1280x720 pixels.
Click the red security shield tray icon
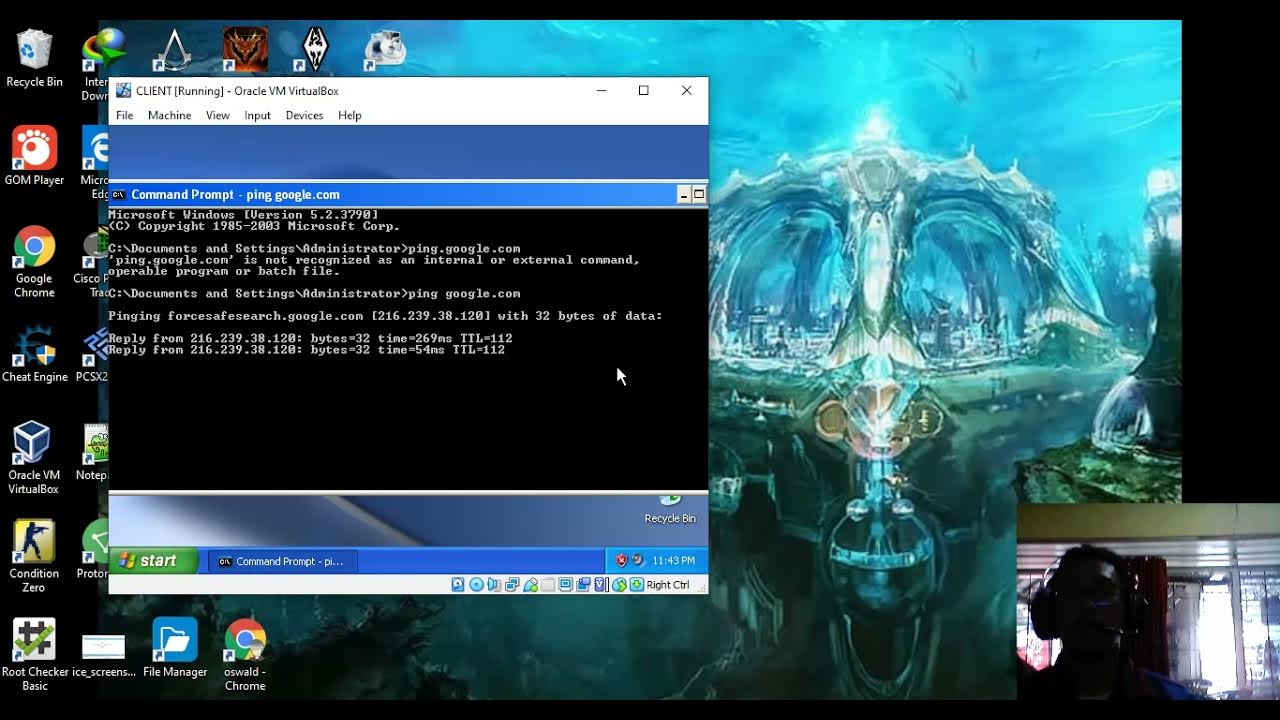(x=621, y=560)
